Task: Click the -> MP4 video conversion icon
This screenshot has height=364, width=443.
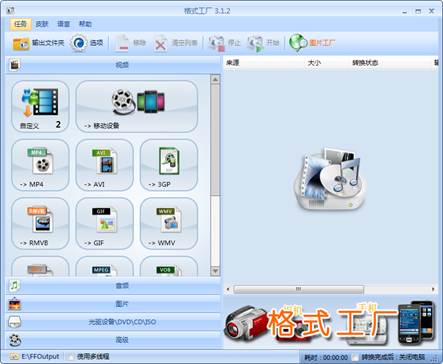Action: pyautogui.click(x=40, y=165)
